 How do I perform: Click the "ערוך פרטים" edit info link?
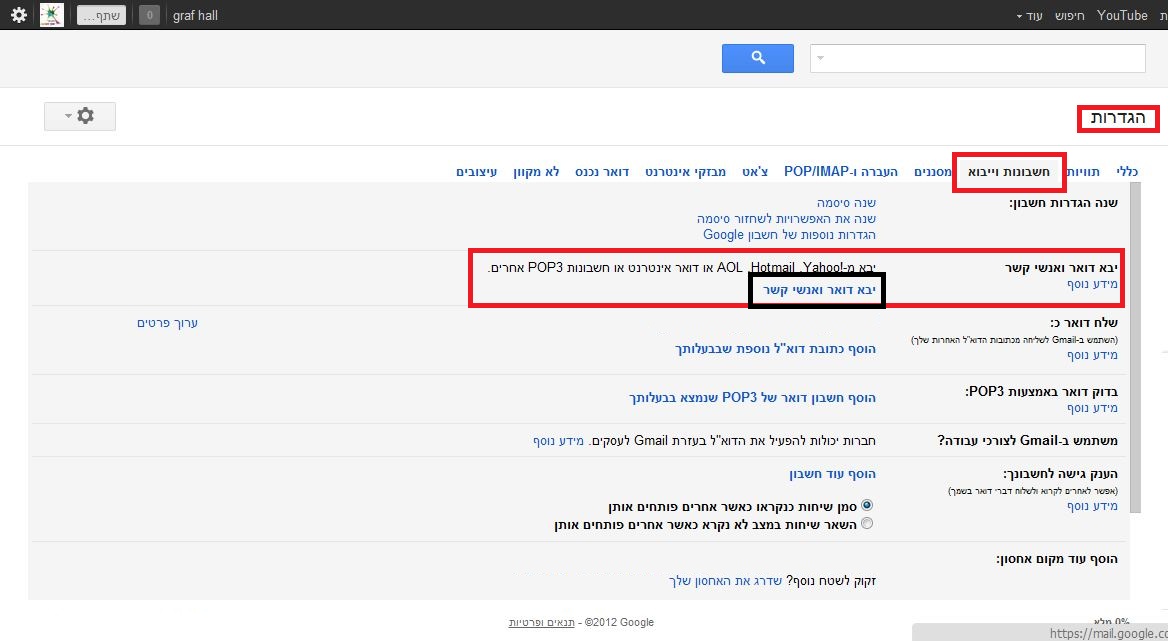tap(168, 323)
